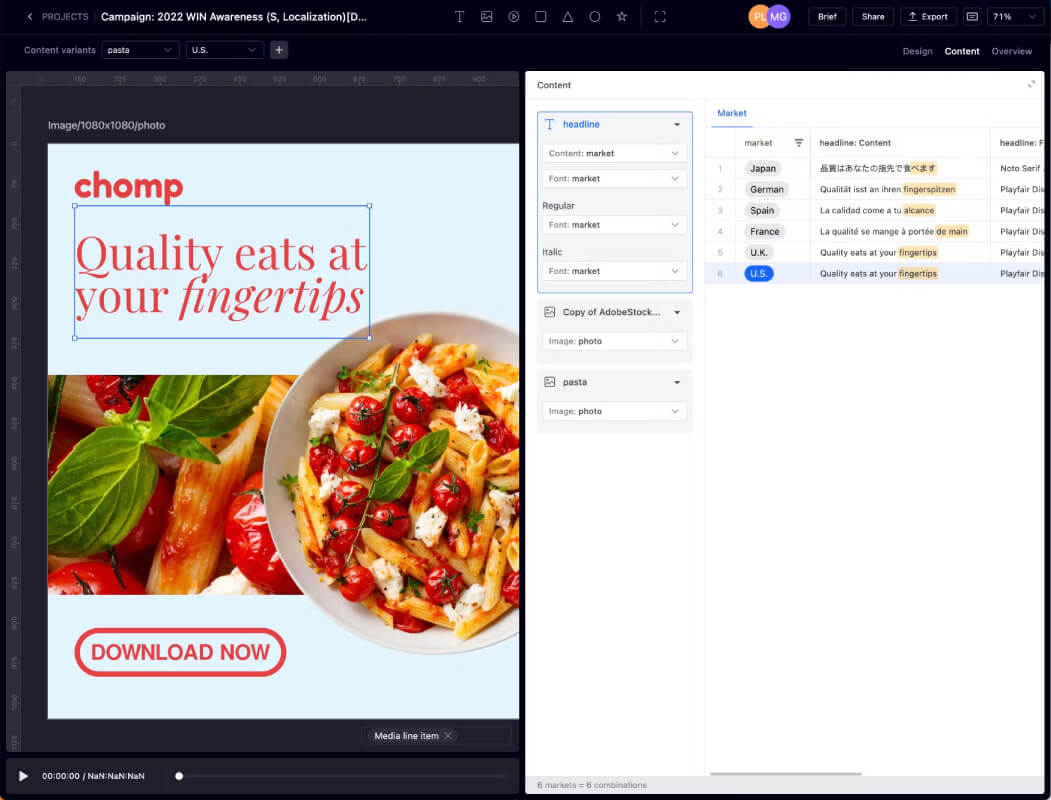This screenshot has height=800, width=1051.
Task: Select the Text tool in the toolbar
Action: (459, 17)
